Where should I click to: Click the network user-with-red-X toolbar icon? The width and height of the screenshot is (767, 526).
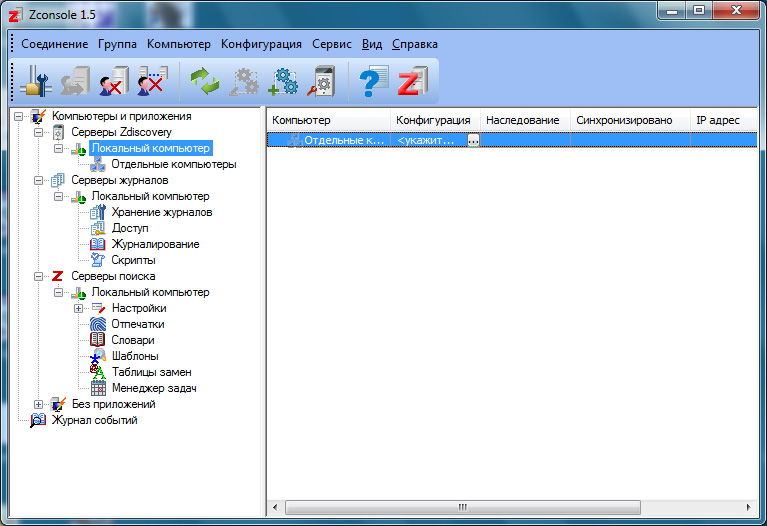coord(153,81)
